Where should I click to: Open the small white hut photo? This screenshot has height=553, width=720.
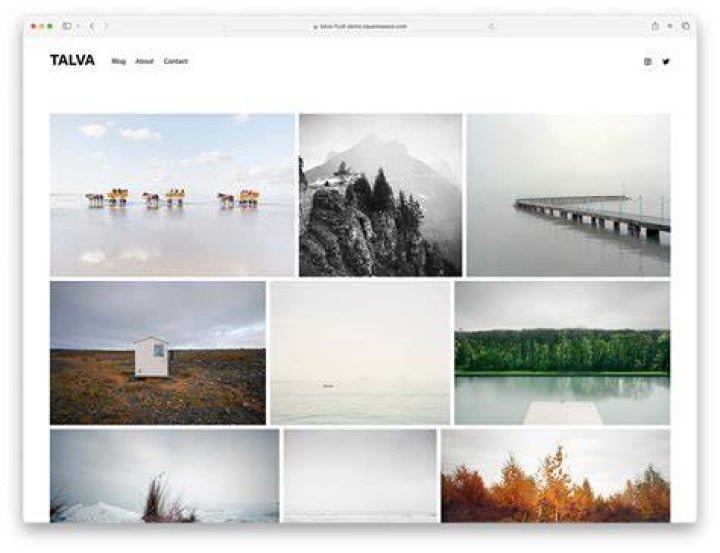tap(158, 353)
